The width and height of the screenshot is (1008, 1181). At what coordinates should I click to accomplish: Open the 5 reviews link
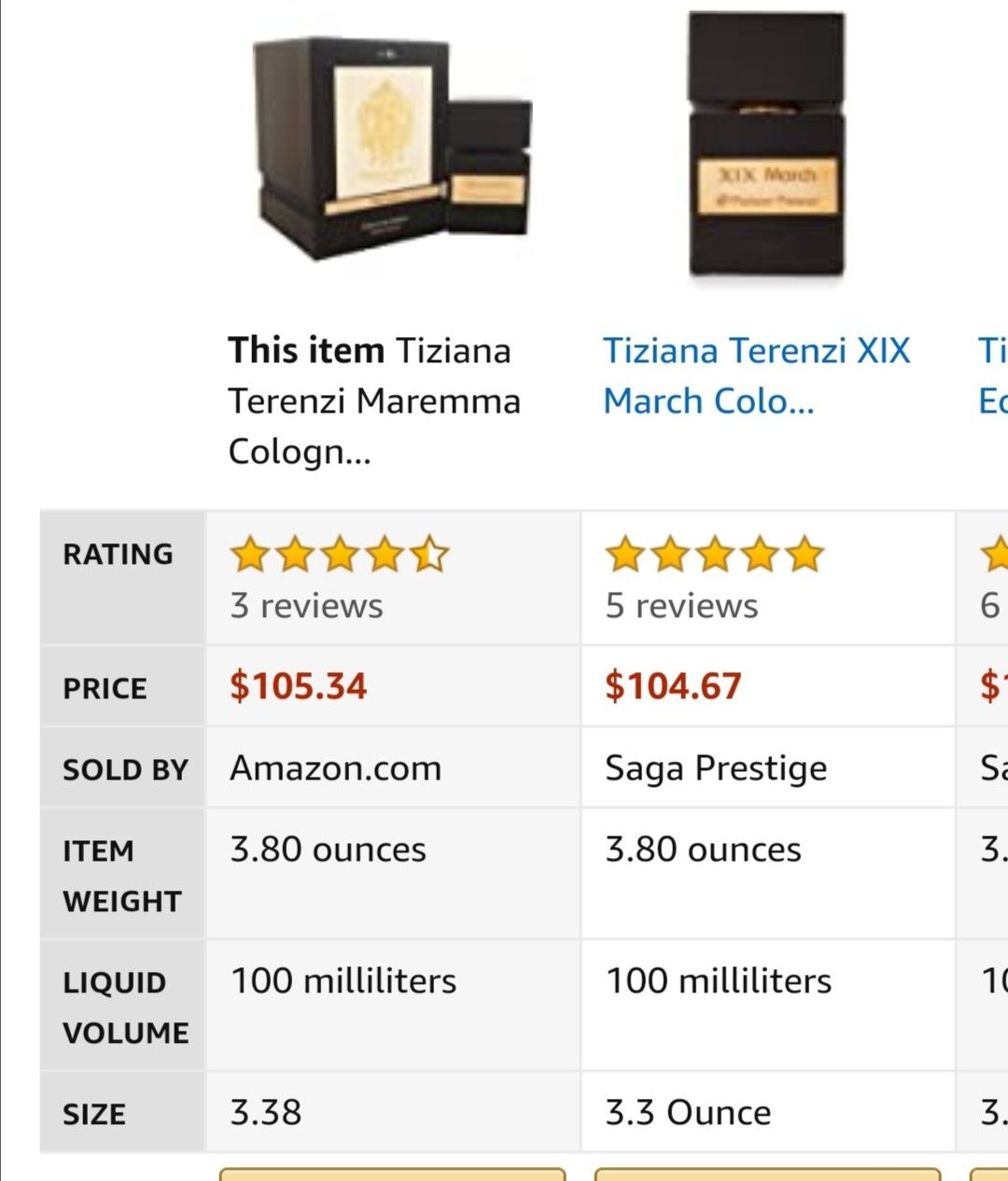(x=681, y=606)
